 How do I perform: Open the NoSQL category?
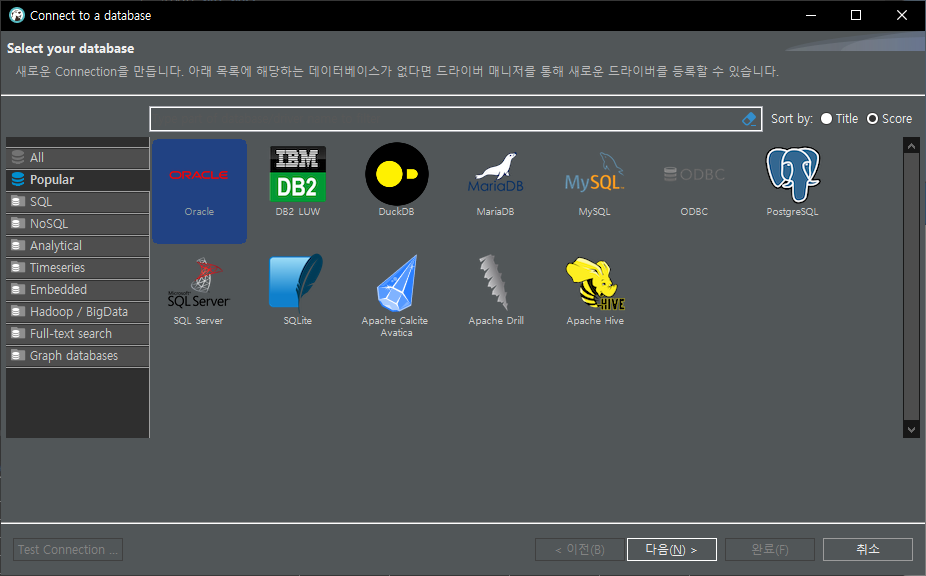pos(77,224)
